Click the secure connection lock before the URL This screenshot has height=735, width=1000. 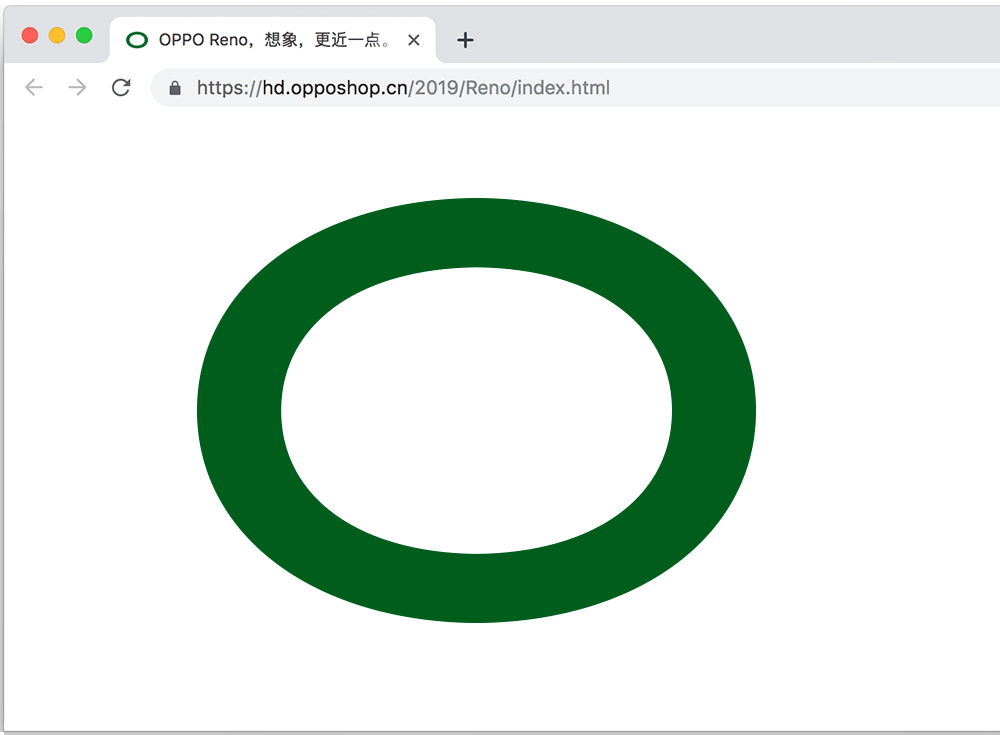(174, 87)
